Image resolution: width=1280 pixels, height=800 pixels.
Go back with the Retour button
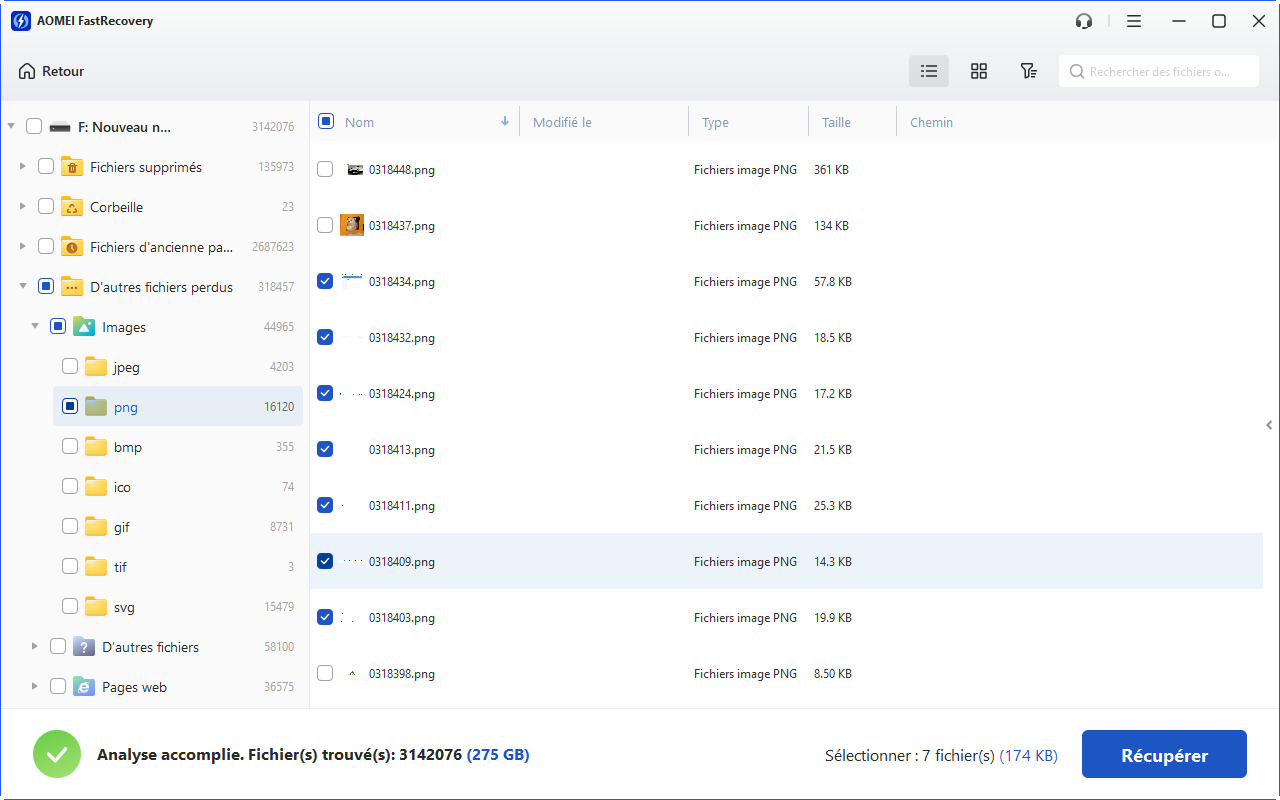[52, 71]
